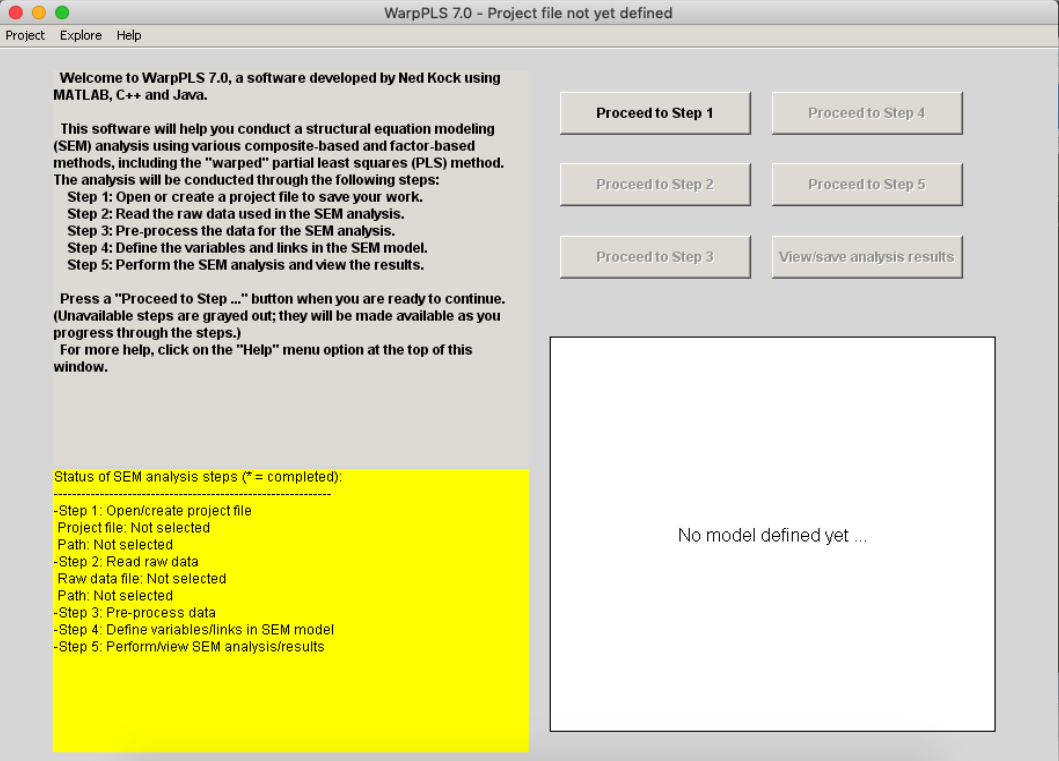
Task: Click 'Status of SEM analysis steps' heading
Action: point(198,477)
